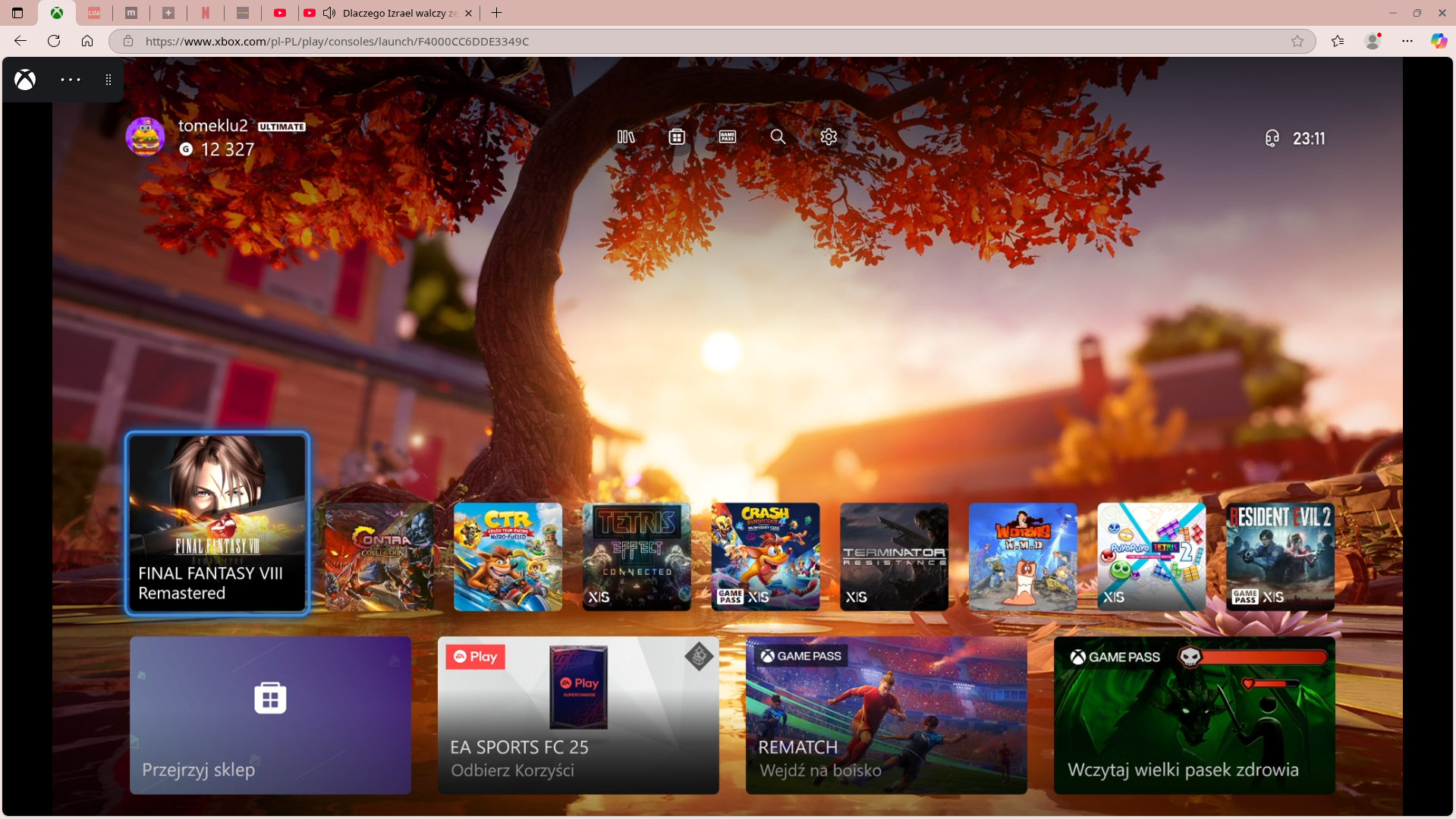The width and height of the screenshot is (1456, 819).
Task: Click the Przejrzyj sklep store tile
Action: point(270,715)
